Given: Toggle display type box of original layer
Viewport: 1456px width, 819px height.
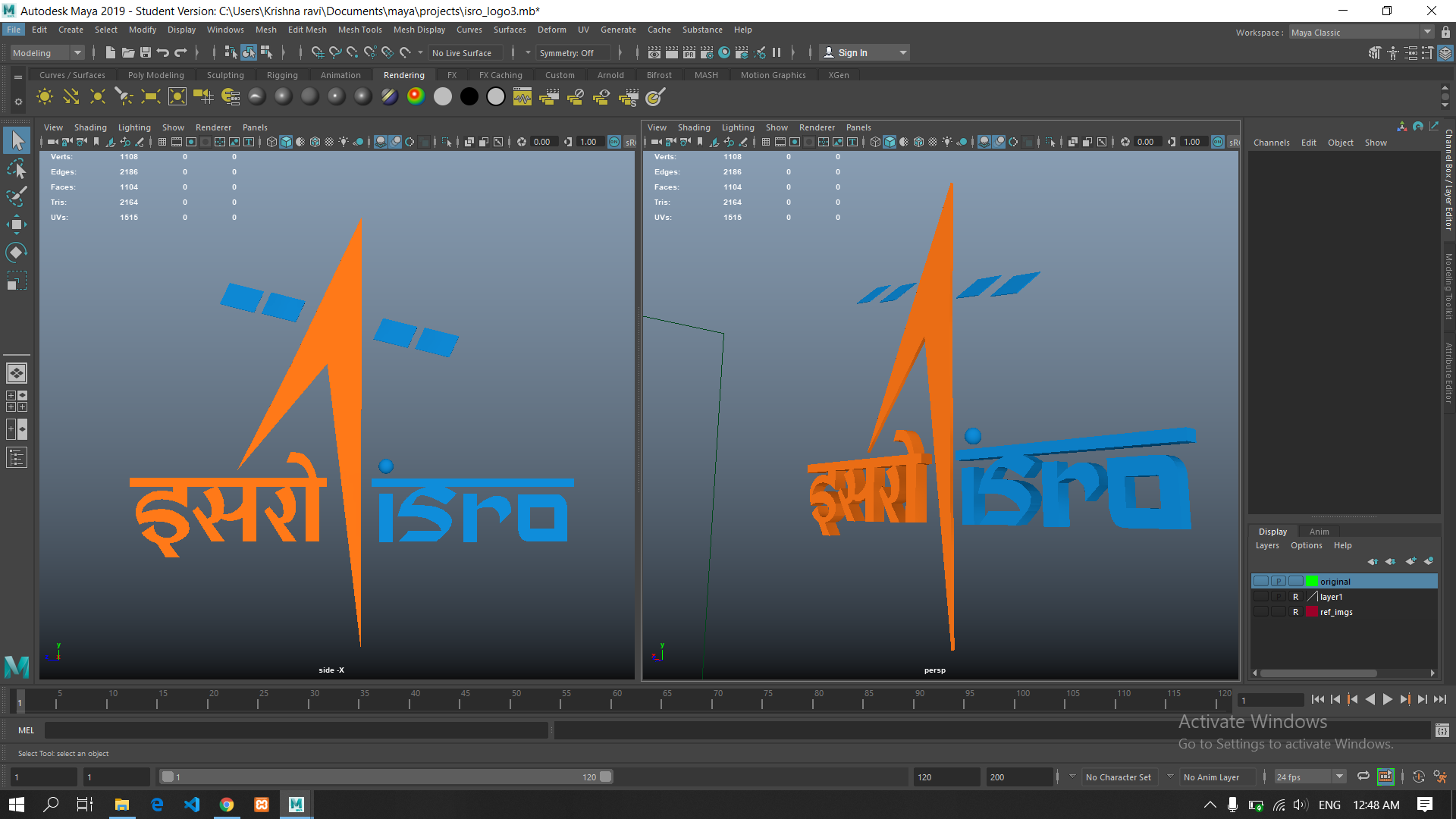Looking at the screenshot, I should point(1296,582).
